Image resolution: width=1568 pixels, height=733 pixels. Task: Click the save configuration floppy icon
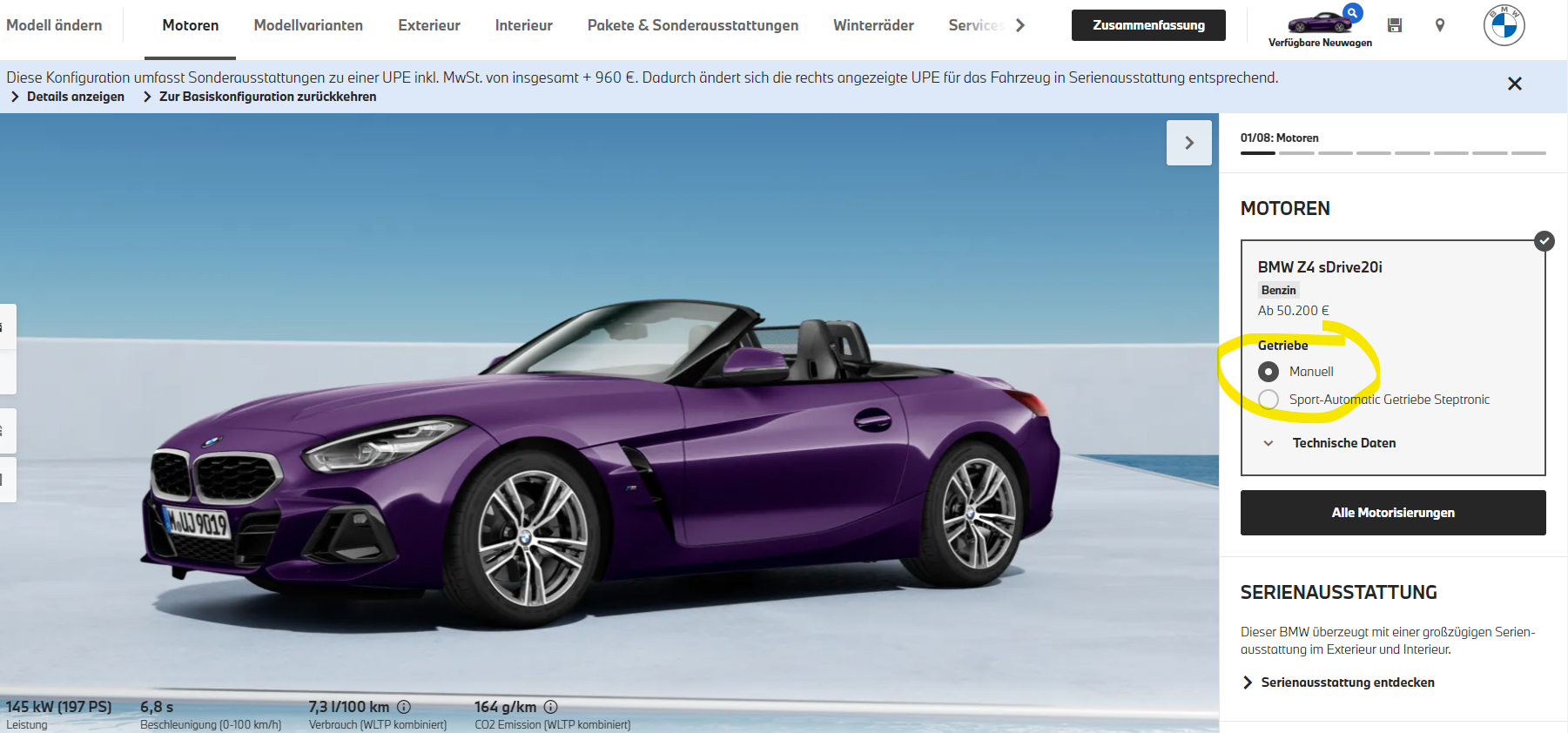(x=1395, y=25)
